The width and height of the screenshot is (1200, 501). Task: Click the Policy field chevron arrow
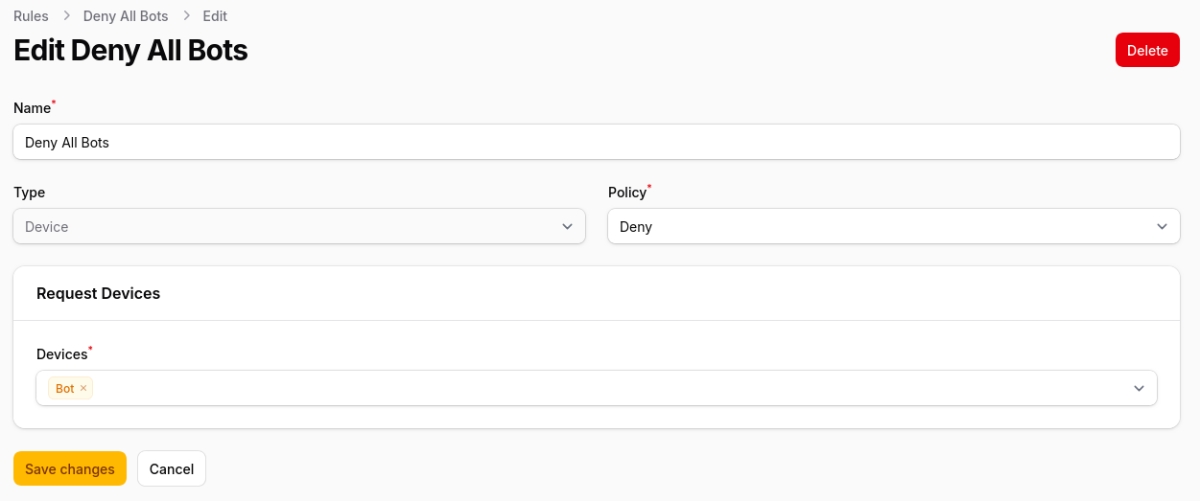coord(1161,227)
